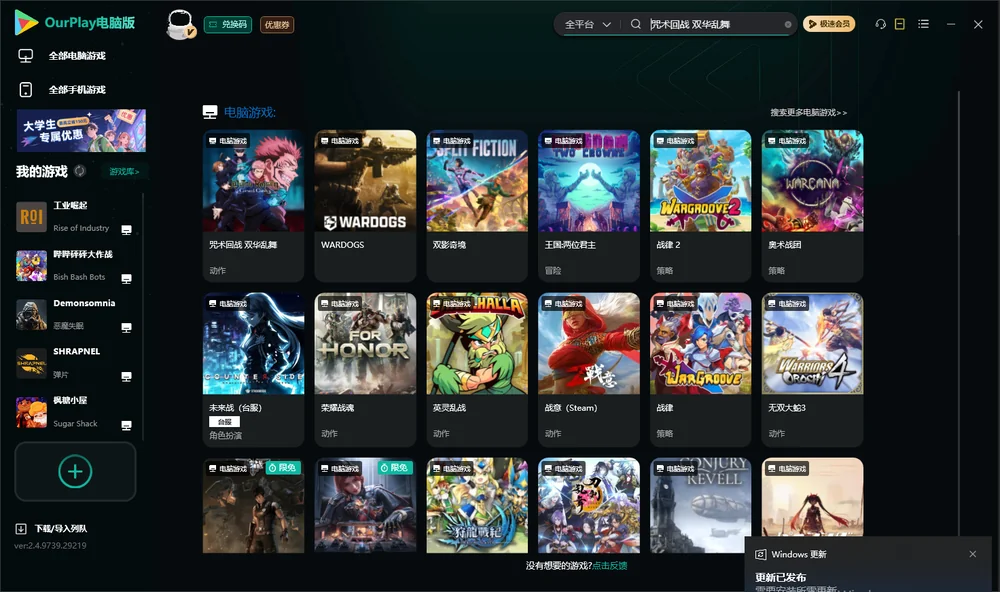Click the 点击反馈 feedback link

[x=609, y=565]
